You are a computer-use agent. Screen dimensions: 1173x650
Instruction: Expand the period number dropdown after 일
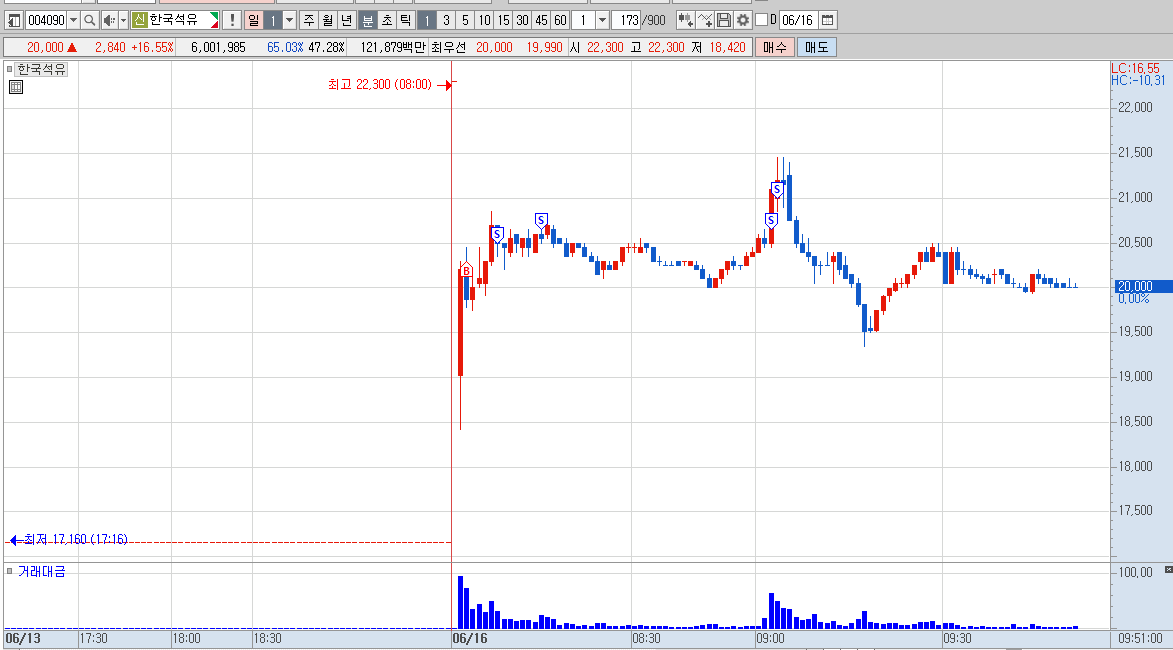290,20
